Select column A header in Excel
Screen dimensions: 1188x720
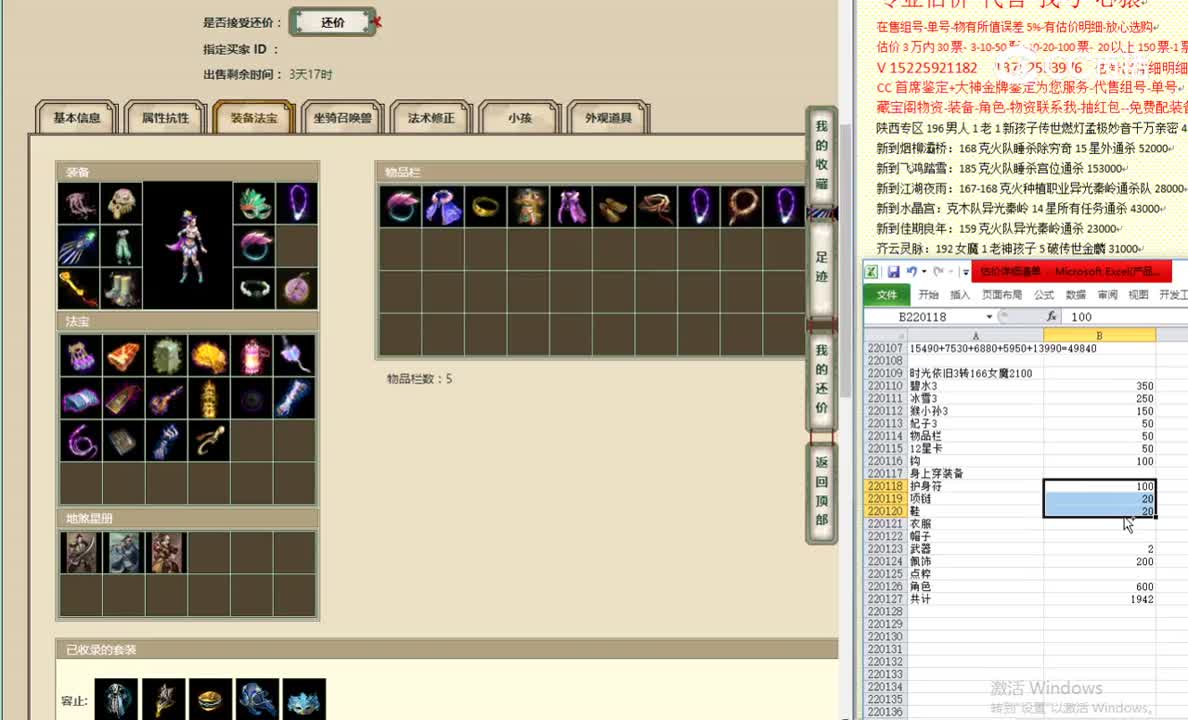coord(975,335)
